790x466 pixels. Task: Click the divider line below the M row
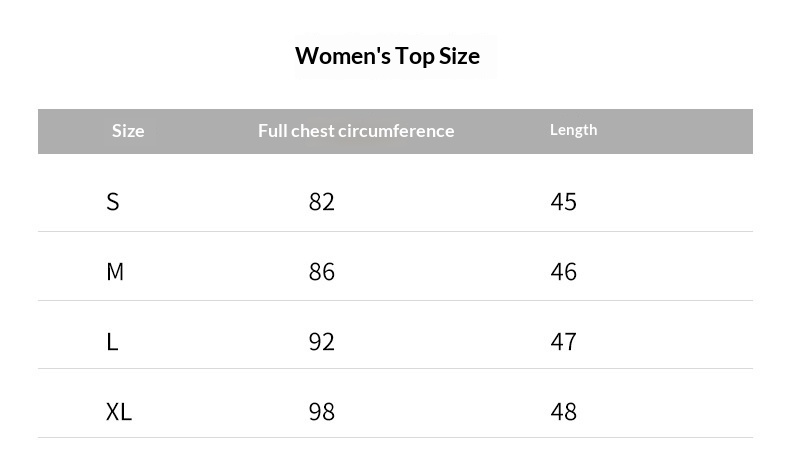[395, 300]
